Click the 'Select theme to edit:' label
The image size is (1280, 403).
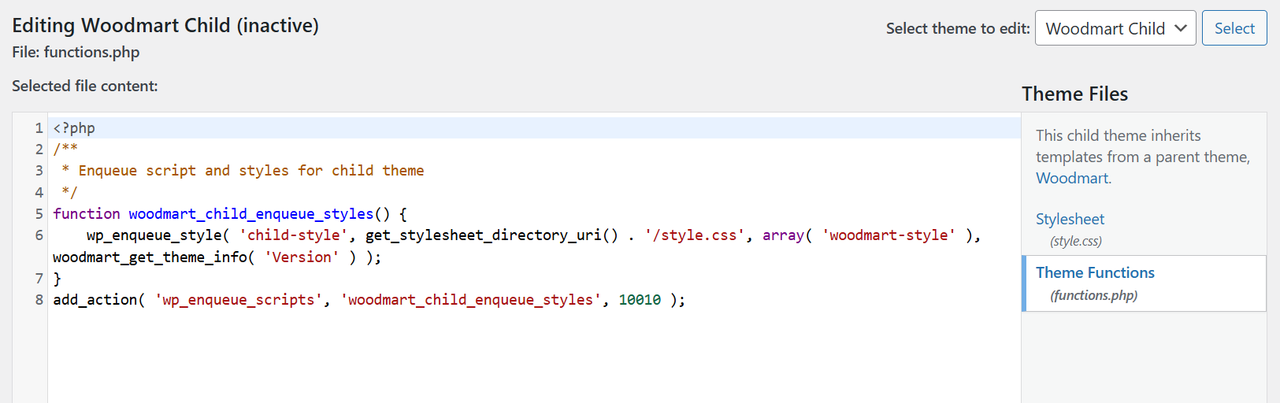[958, 29]
